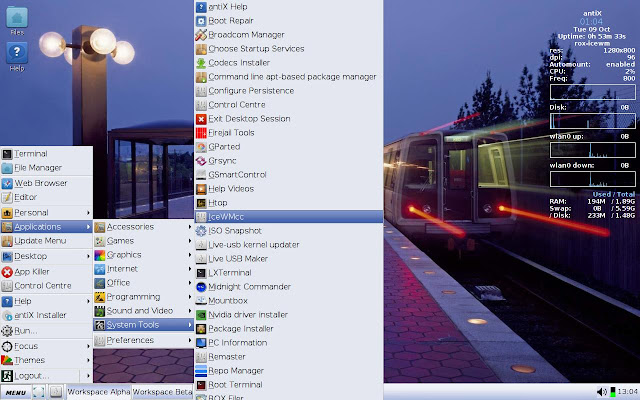Click the Grsync icon

(201, 161)
